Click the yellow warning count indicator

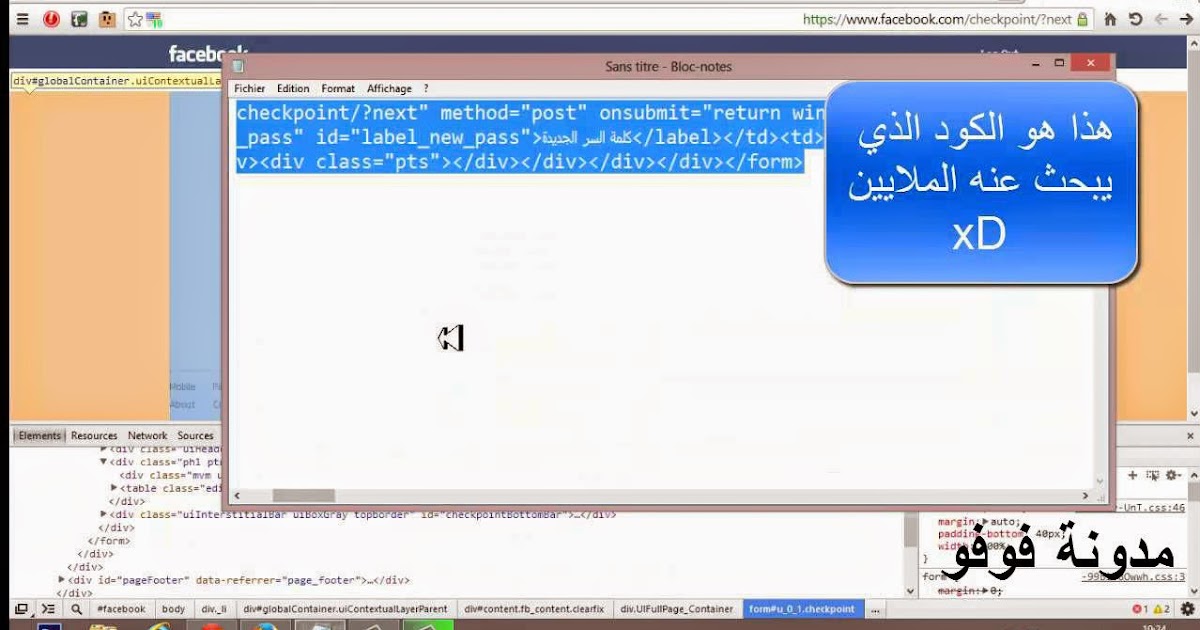tap(1161, 608)
